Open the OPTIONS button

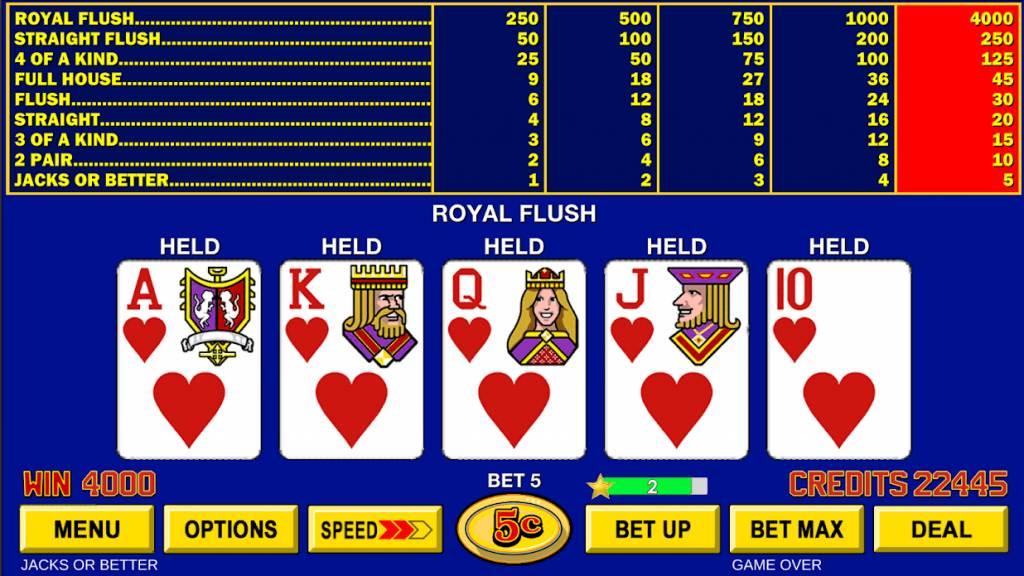(x=231, y=530)
